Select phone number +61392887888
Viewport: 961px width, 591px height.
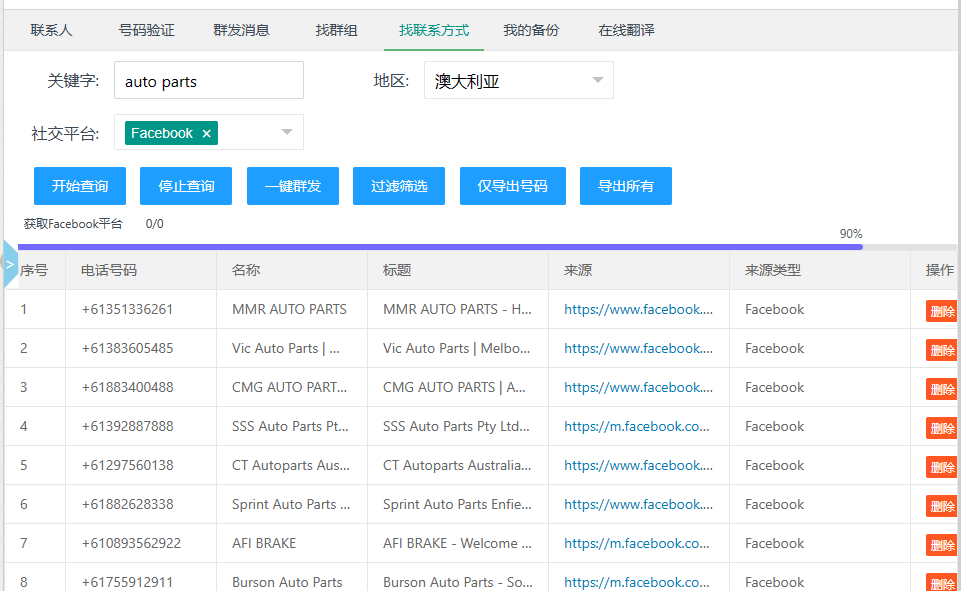click(127, 426)
